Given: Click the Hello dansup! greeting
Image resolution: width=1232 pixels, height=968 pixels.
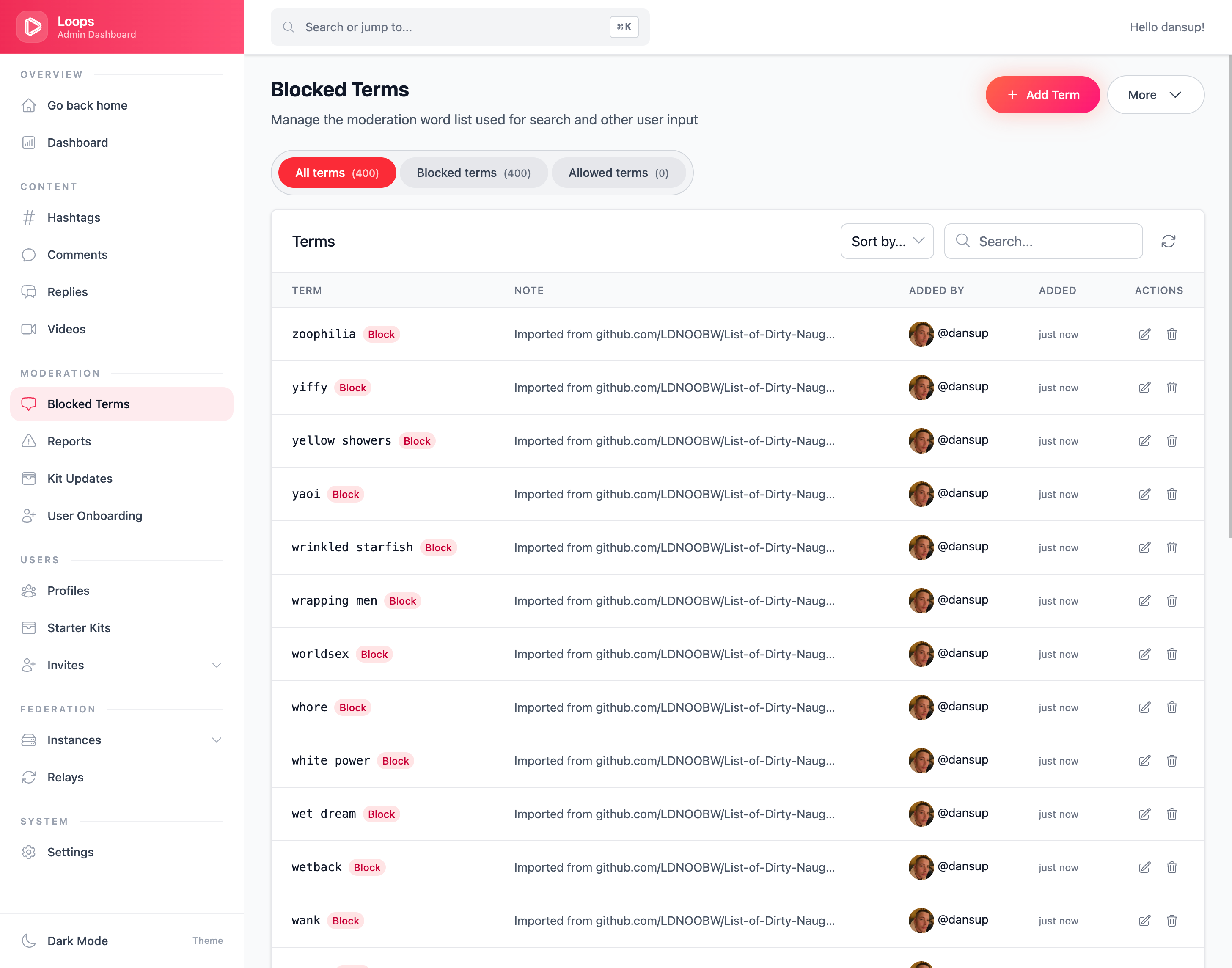Looking at the screenshot, I should coord(1167,27).
